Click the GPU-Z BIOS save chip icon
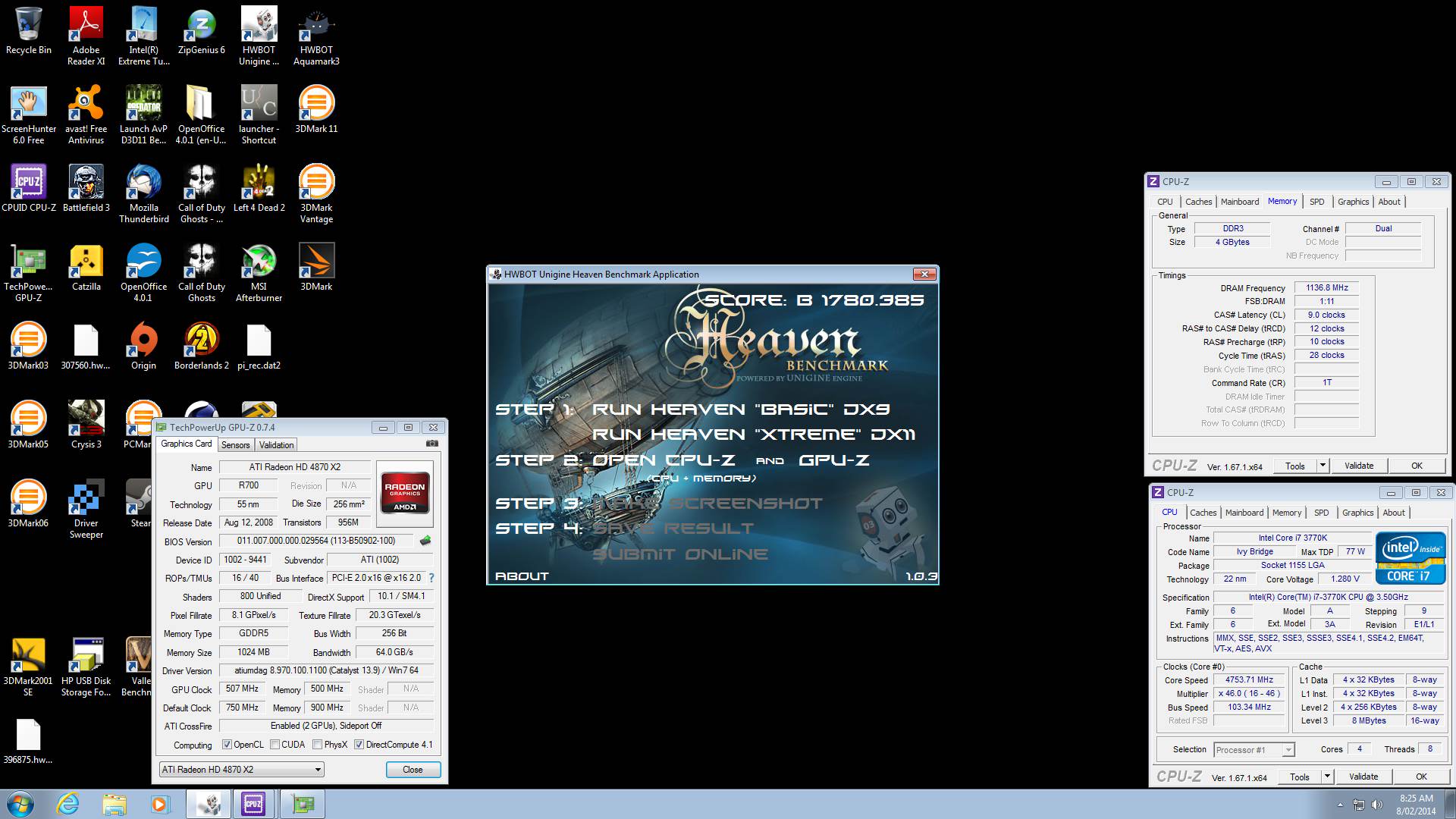1456x819 pixels. (425, 541)
